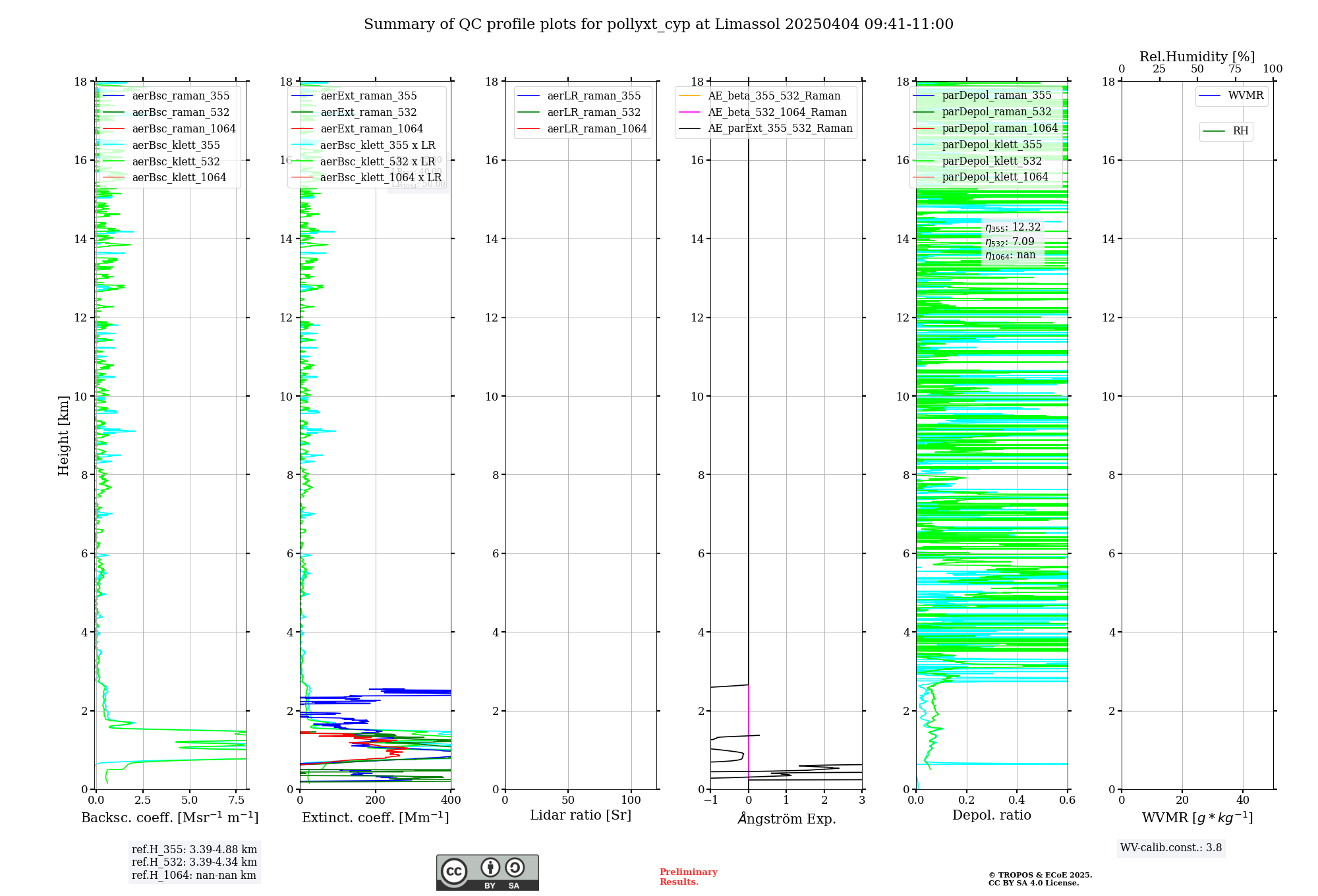The image size is (1318, 896).
Task: Click the SA share-alike icon
Action: [x=515, y=867]
